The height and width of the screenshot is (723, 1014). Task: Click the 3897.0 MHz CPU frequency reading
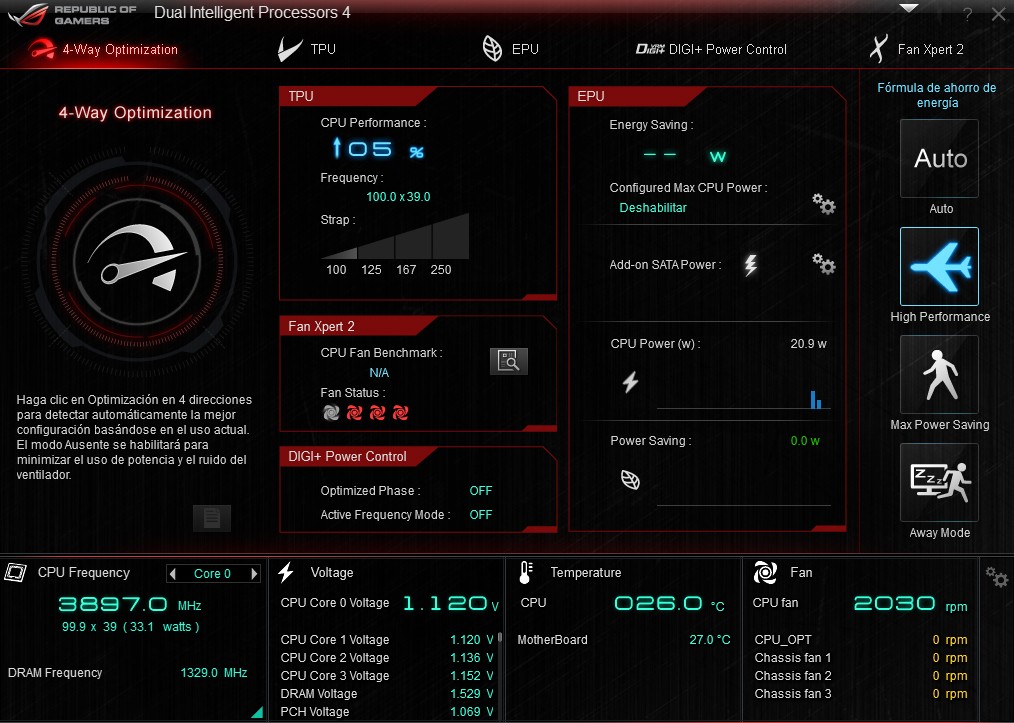click(x=130, y=605)
